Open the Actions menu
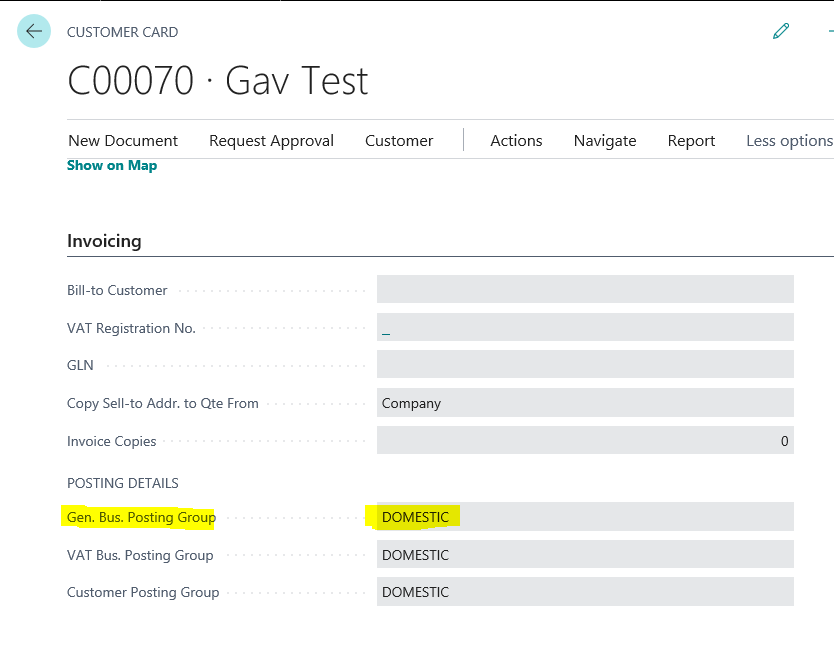Image resolution: width=834 pixels, height=669 pixels. click(x=516, y=141)
